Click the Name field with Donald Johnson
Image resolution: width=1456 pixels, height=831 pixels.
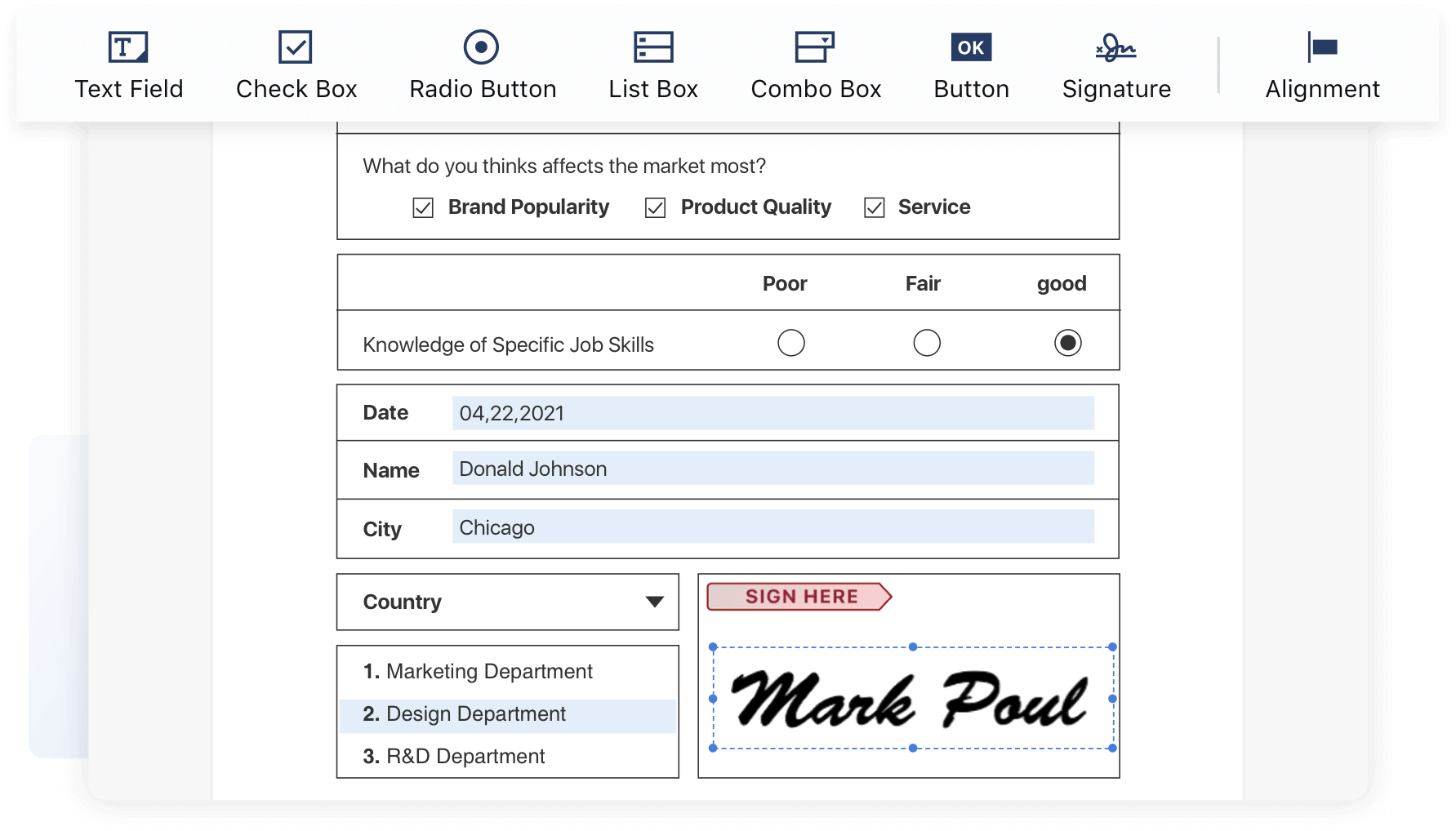(x=773, y=469)
